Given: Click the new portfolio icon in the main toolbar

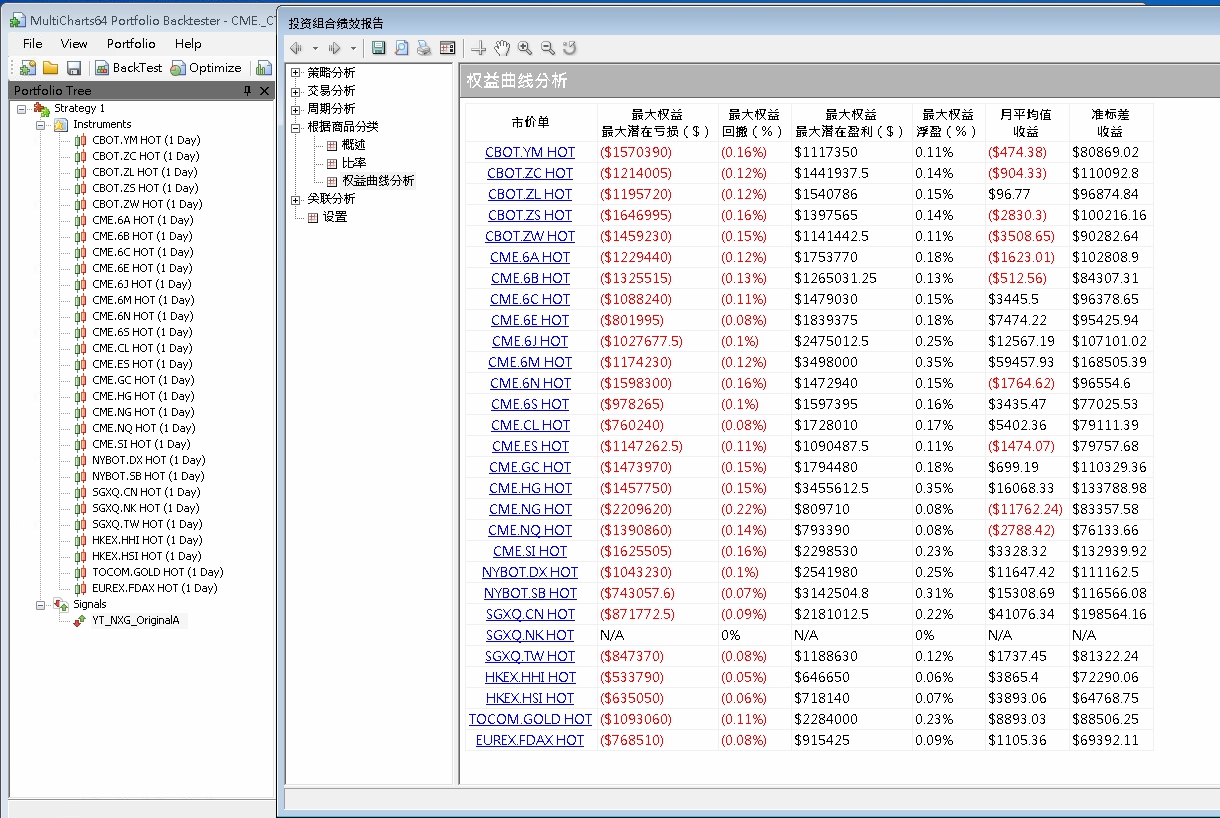Looking at the screenshot, I should tap(28, 68).
